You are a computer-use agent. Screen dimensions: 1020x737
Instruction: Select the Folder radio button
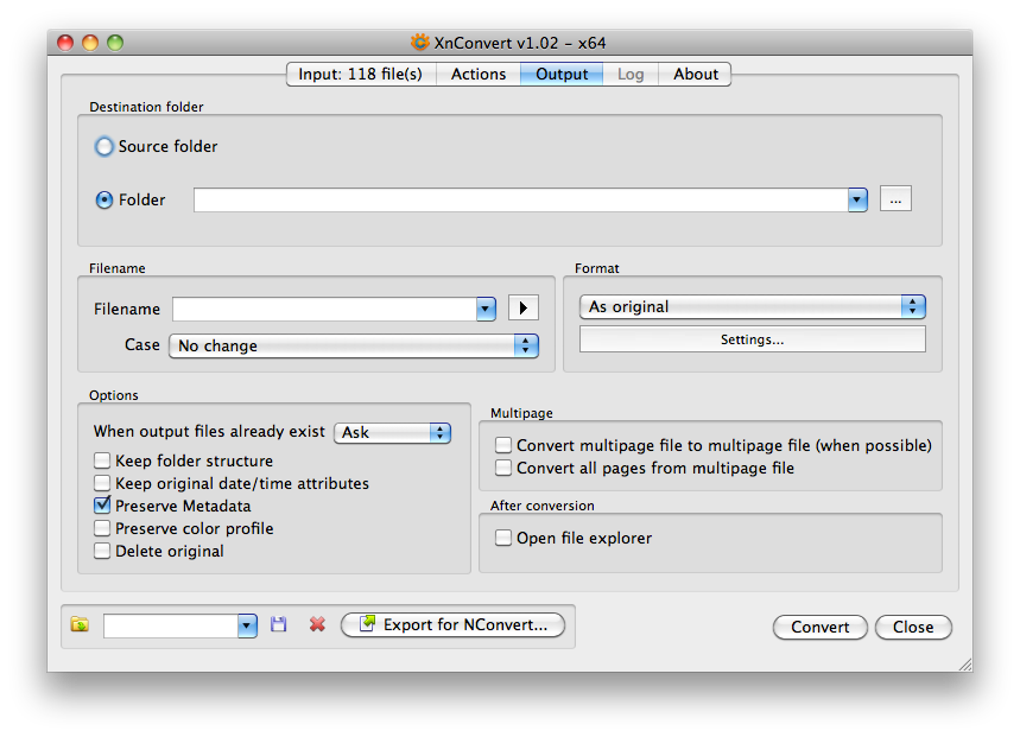[x=104, y=200]
